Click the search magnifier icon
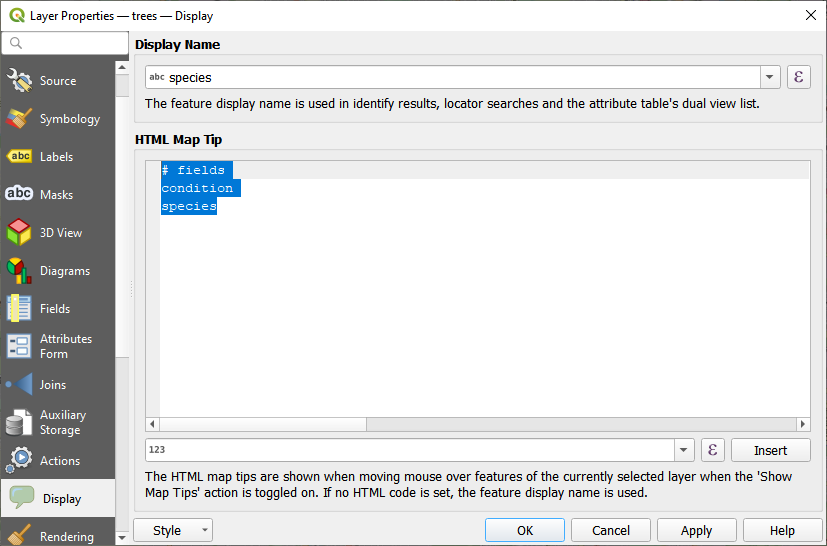Image resolution: width=827 pixels, height=546 pixels. point(16,43)
